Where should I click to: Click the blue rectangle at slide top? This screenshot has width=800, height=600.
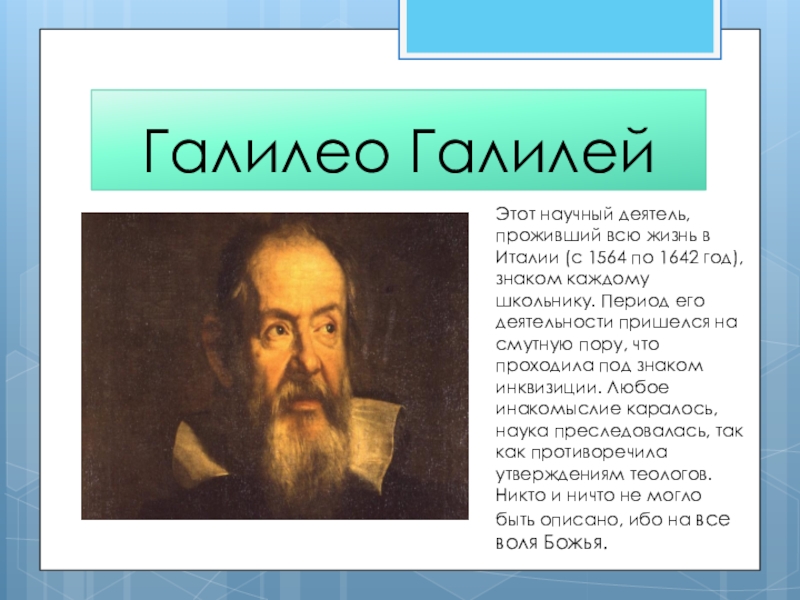tap(560, 27)
